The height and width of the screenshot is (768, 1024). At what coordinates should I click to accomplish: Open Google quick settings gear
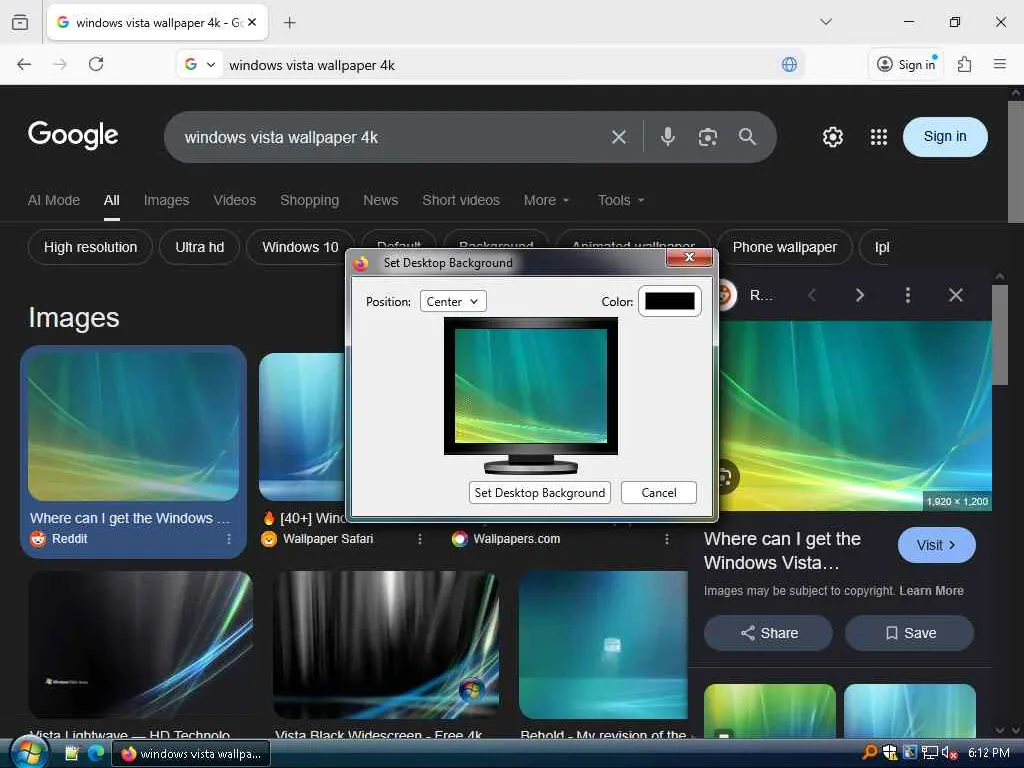point(833,137)
